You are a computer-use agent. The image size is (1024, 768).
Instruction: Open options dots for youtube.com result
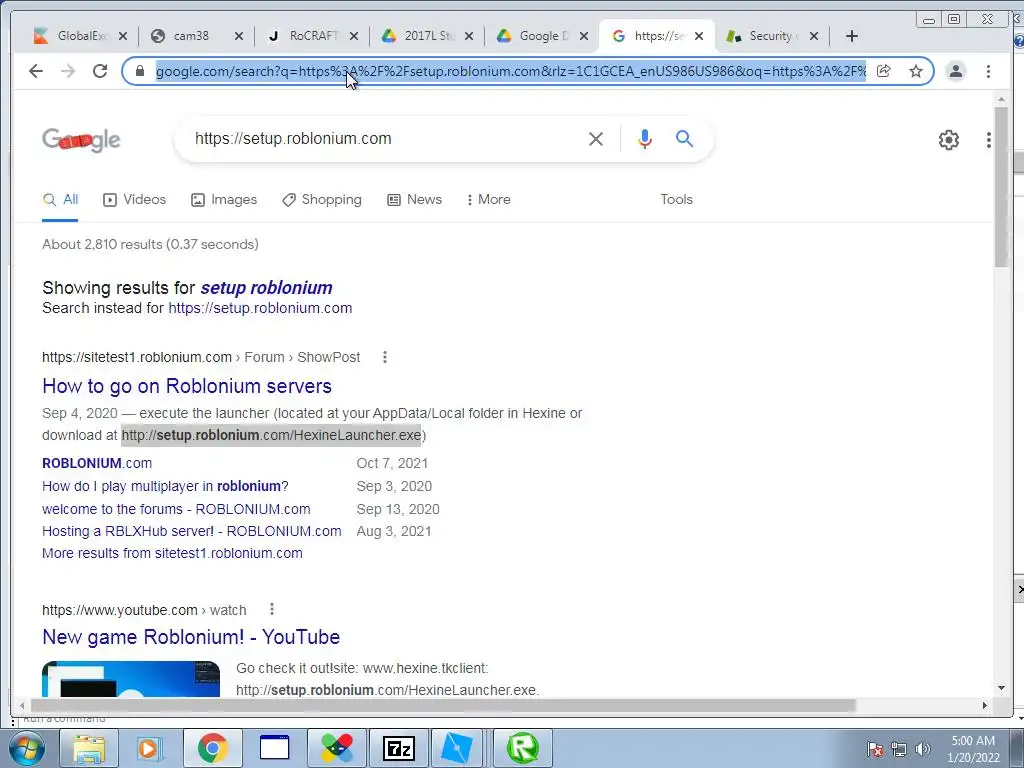[272, 609]
